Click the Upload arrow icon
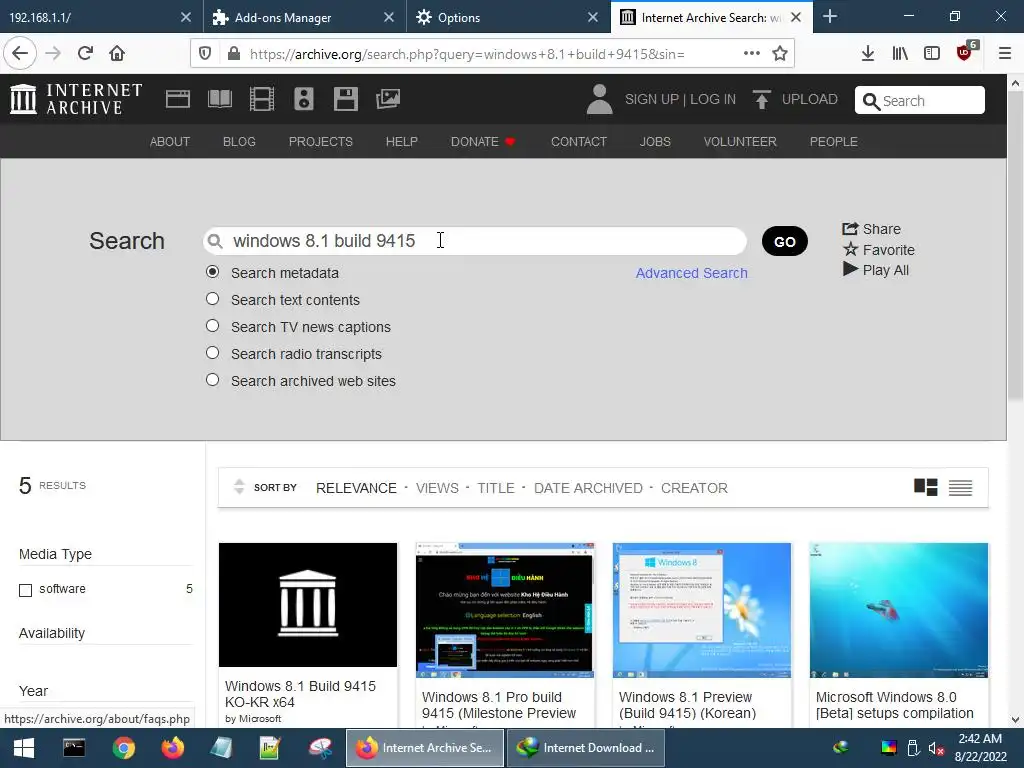The height and width of the screenshot is (768, 1024). click(761, 99)
